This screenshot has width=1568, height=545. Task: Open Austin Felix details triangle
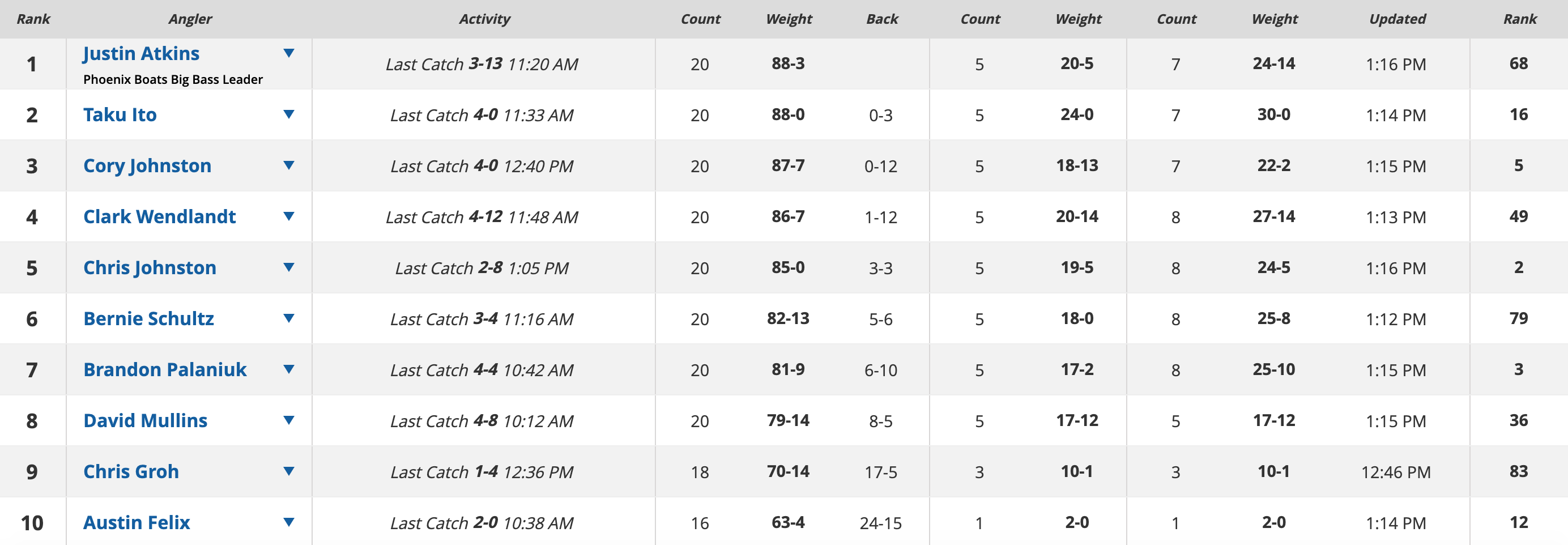(289, 522)
